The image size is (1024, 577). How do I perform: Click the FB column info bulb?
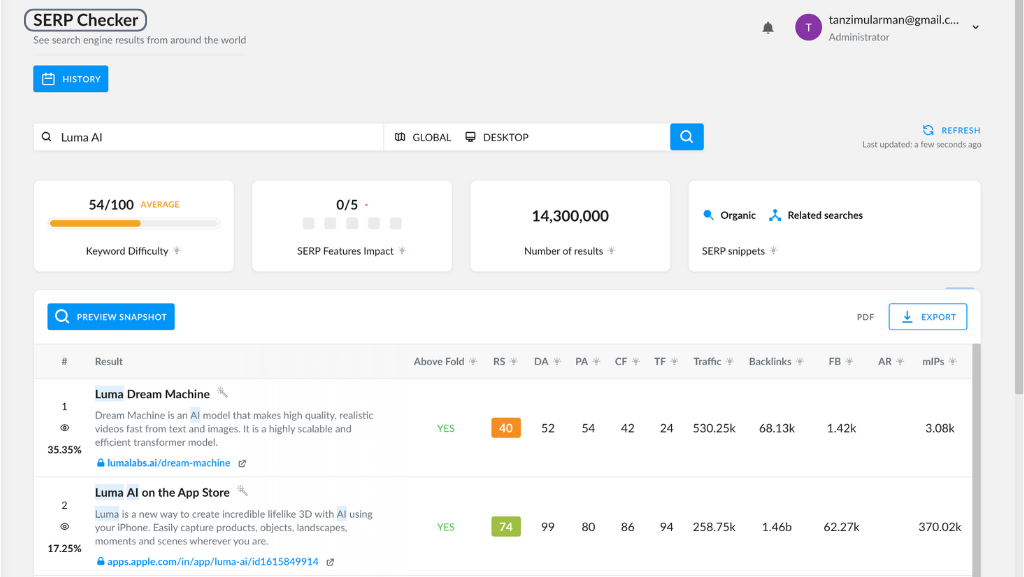pos(849,362)
